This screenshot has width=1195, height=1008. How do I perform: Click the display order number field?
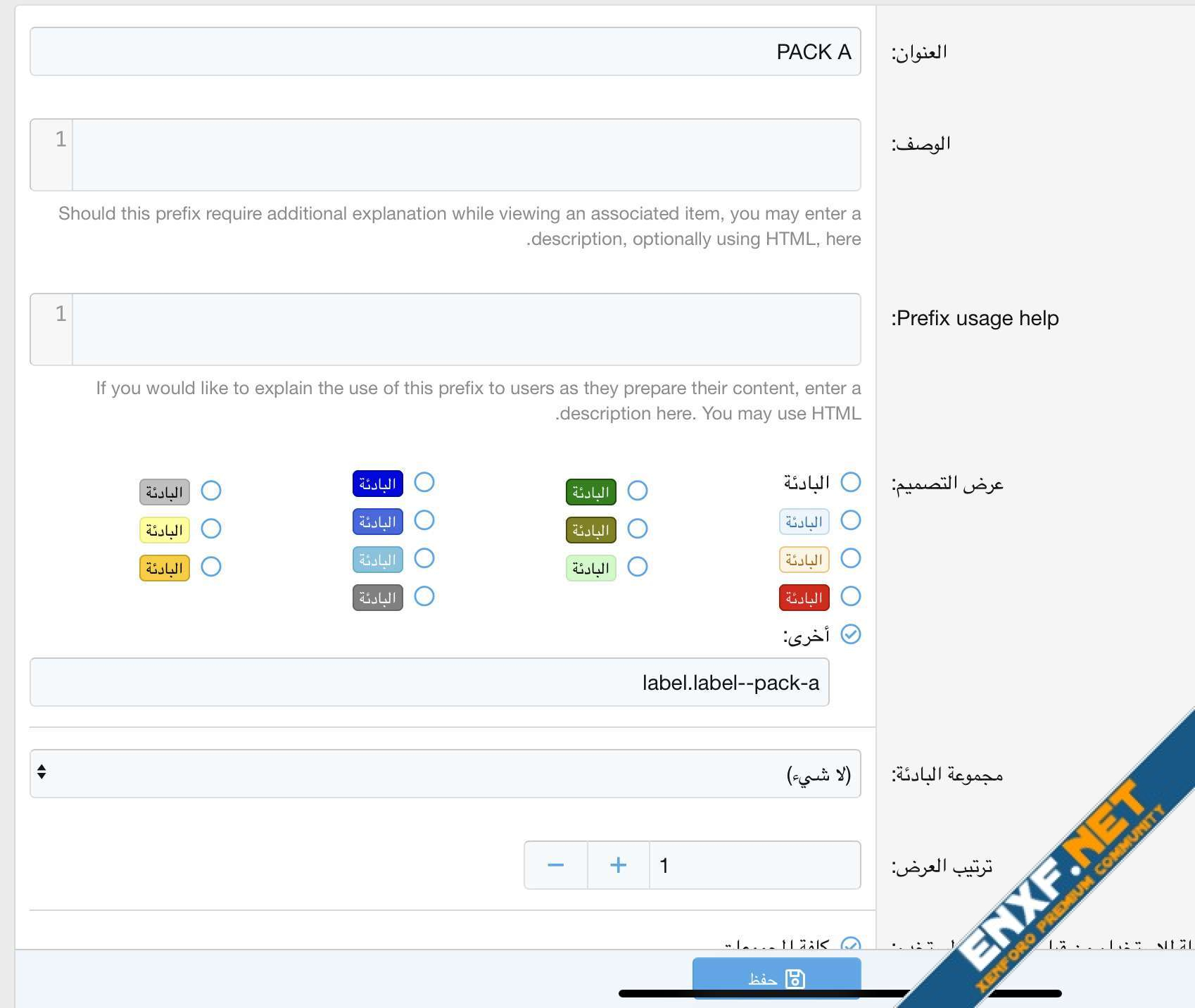tap(754, 865)
